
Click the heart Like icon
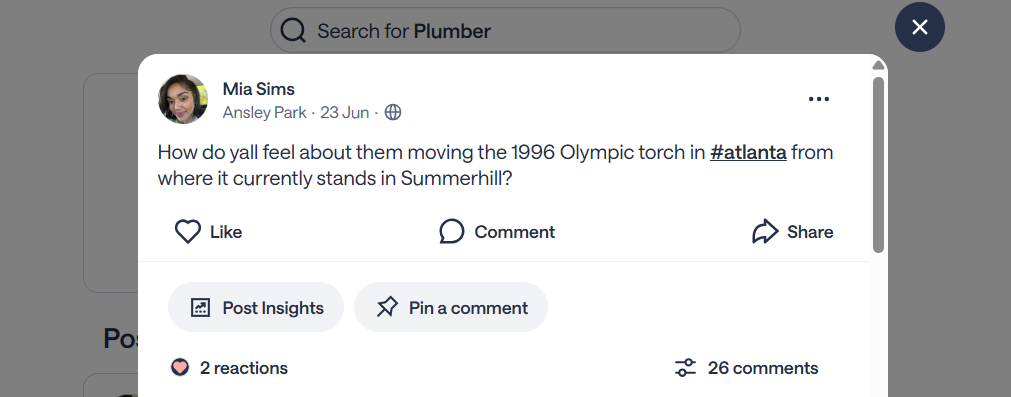pos(188,231)
